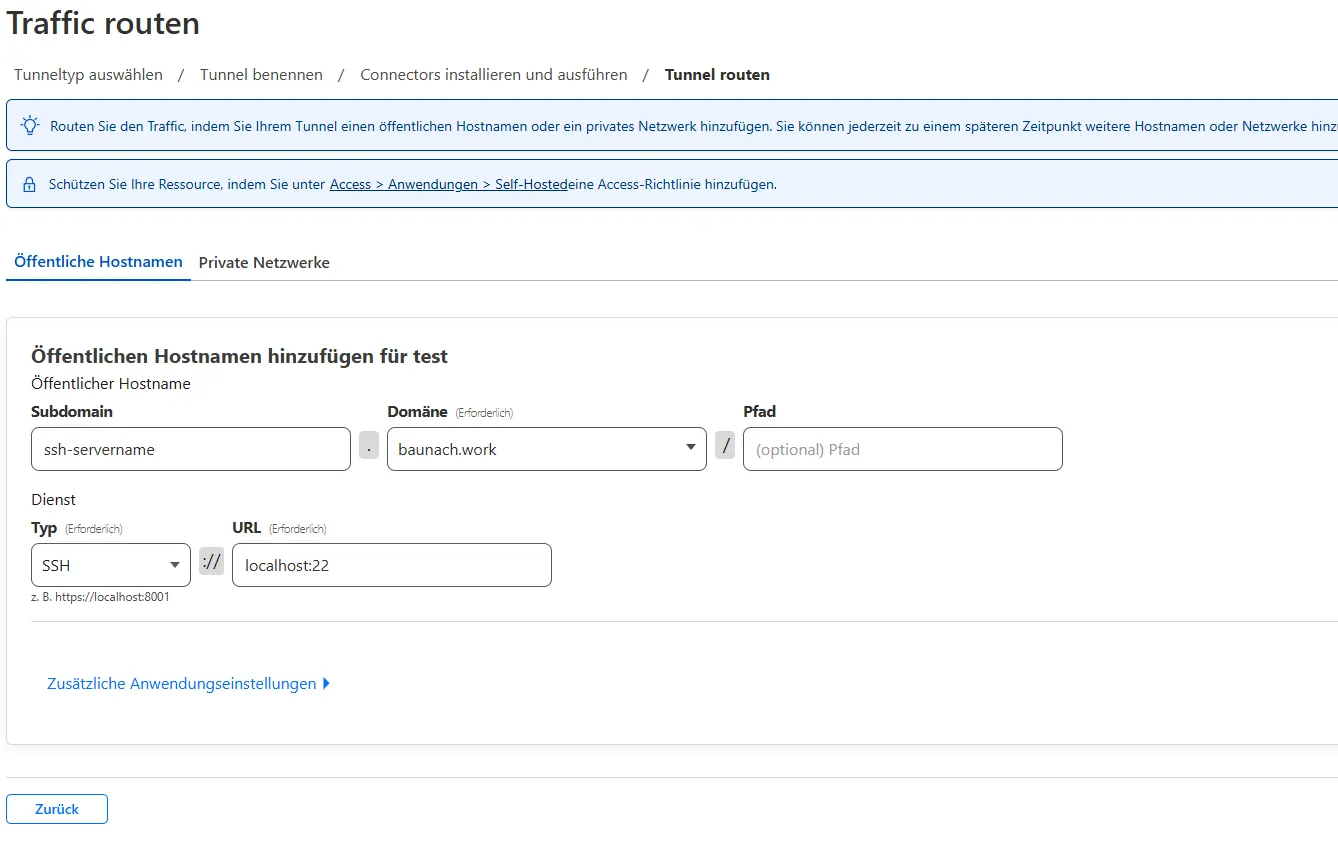This screenshot has width=1338, height=850.
Task: Go to the Tunnel benennen step
Action: coord(261,75)
